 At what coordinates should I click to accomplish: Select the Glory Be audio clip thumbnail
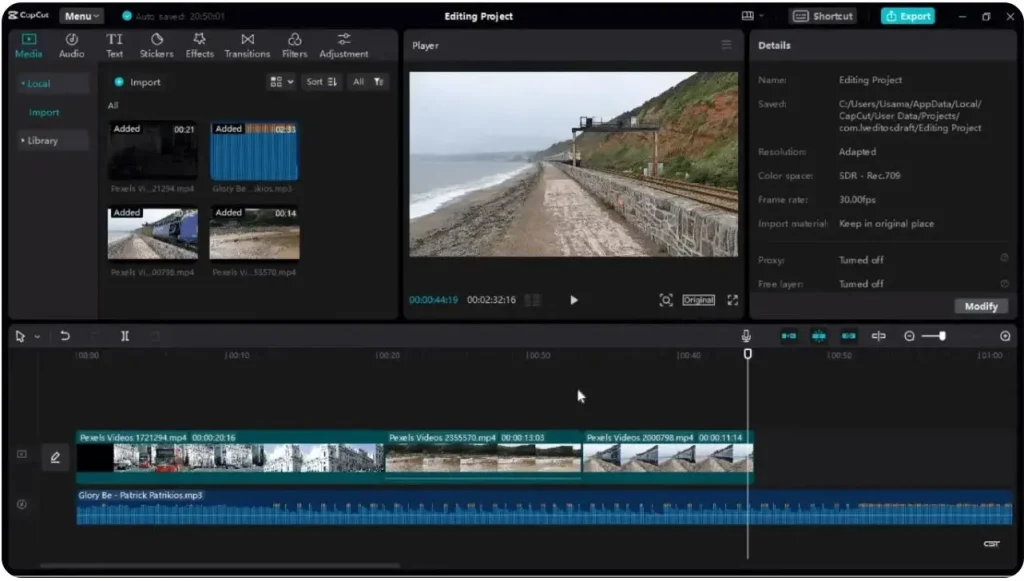click(254, 151)
